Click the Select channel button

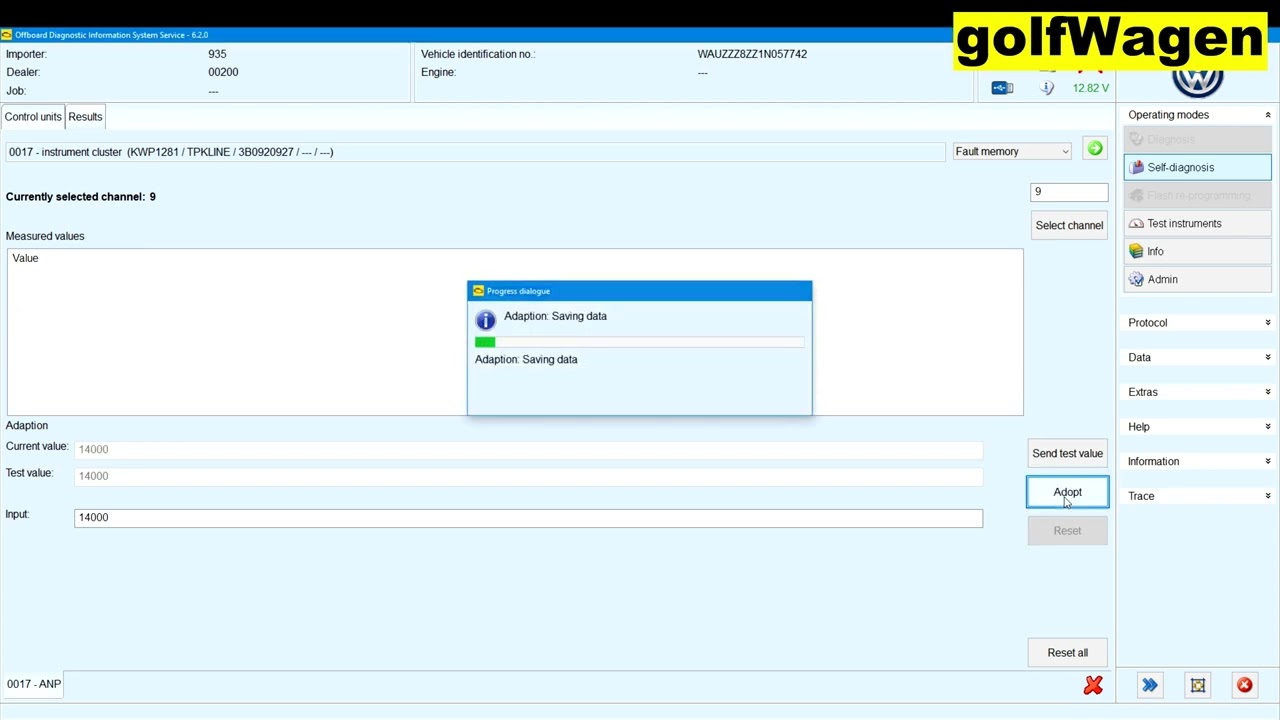tap(1069, 225)
